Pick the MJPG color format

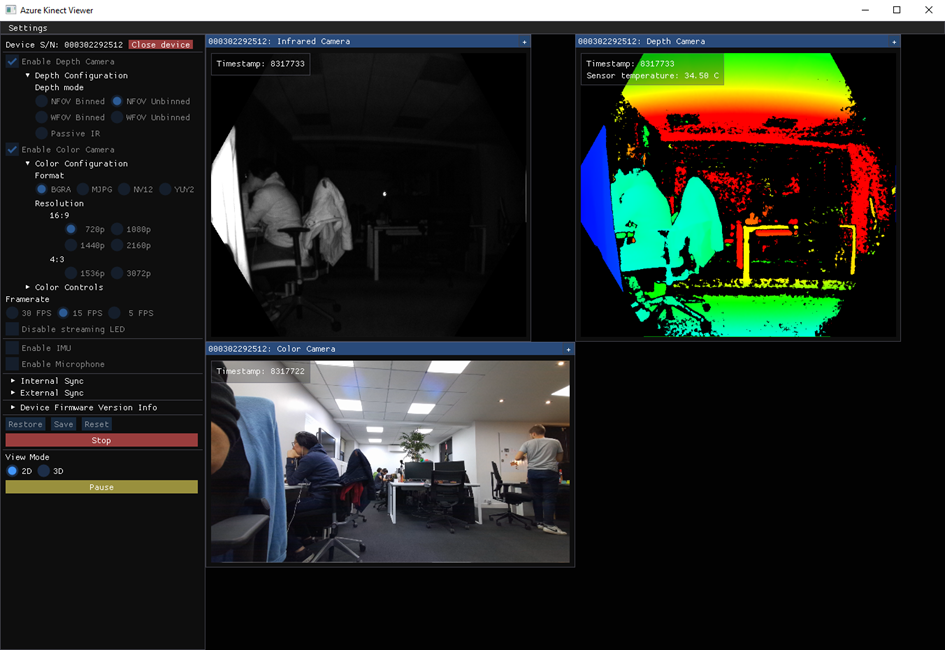click(83, 189)
